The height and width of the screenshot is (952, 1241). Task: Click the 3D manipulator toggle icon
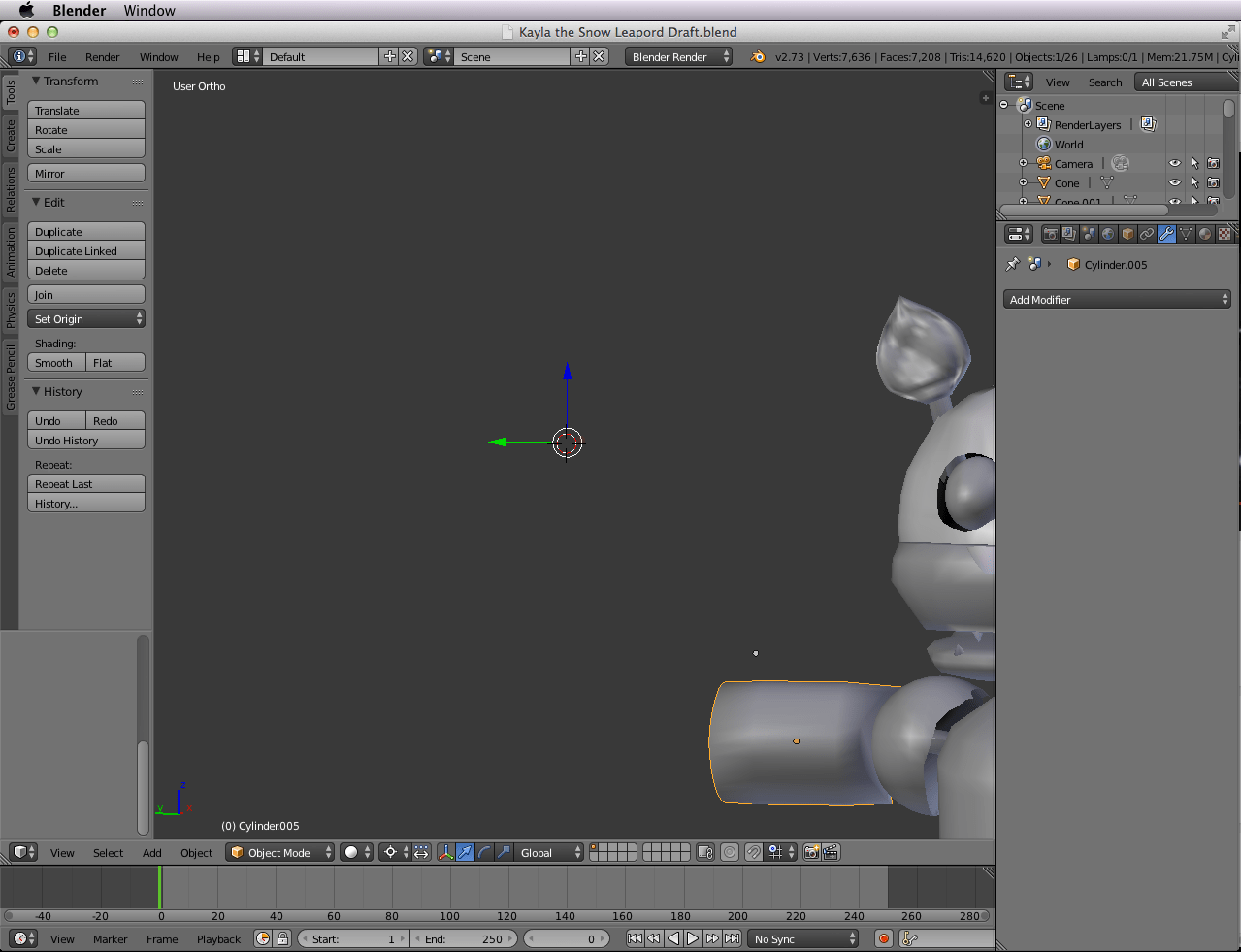click(x=445, y=852)
